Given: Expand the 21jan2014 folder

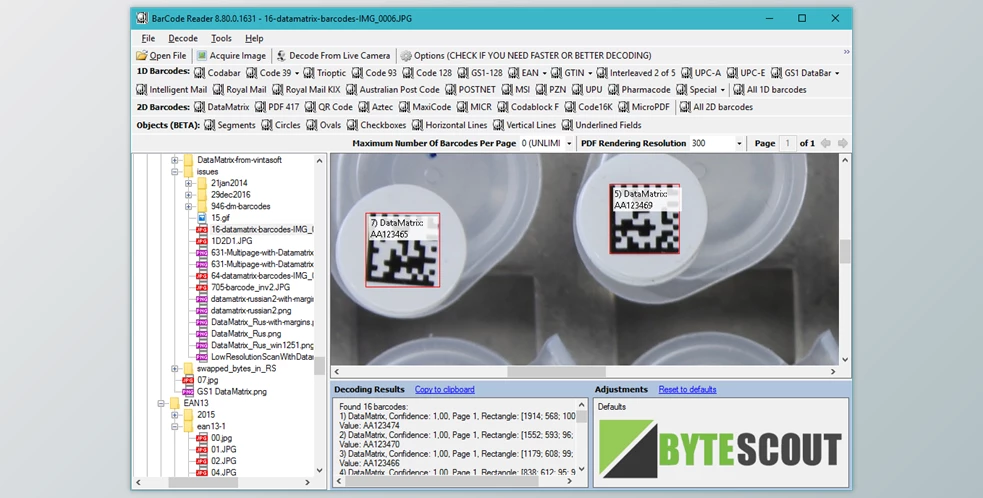Looking at the screenshot, I should coord(189,183).
